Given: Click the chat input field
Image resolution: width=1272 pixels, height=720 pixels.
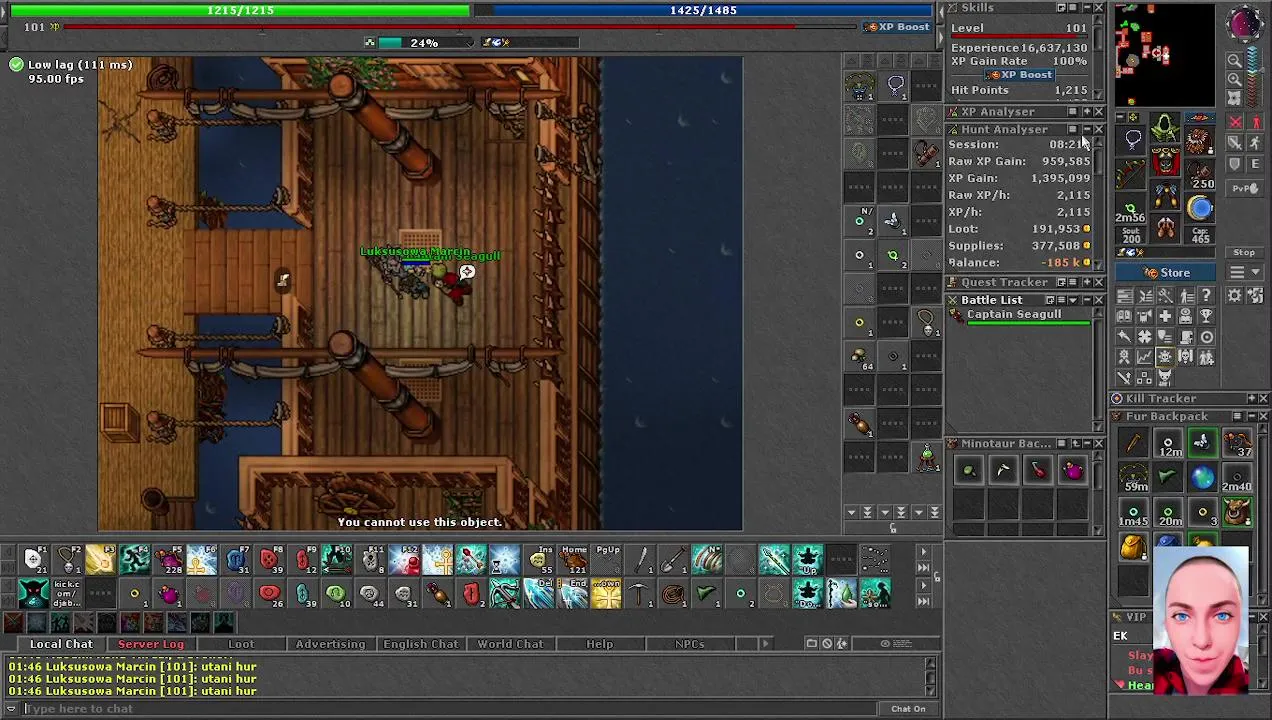Looking at the screenshot, I should click(x=450, y=709).
